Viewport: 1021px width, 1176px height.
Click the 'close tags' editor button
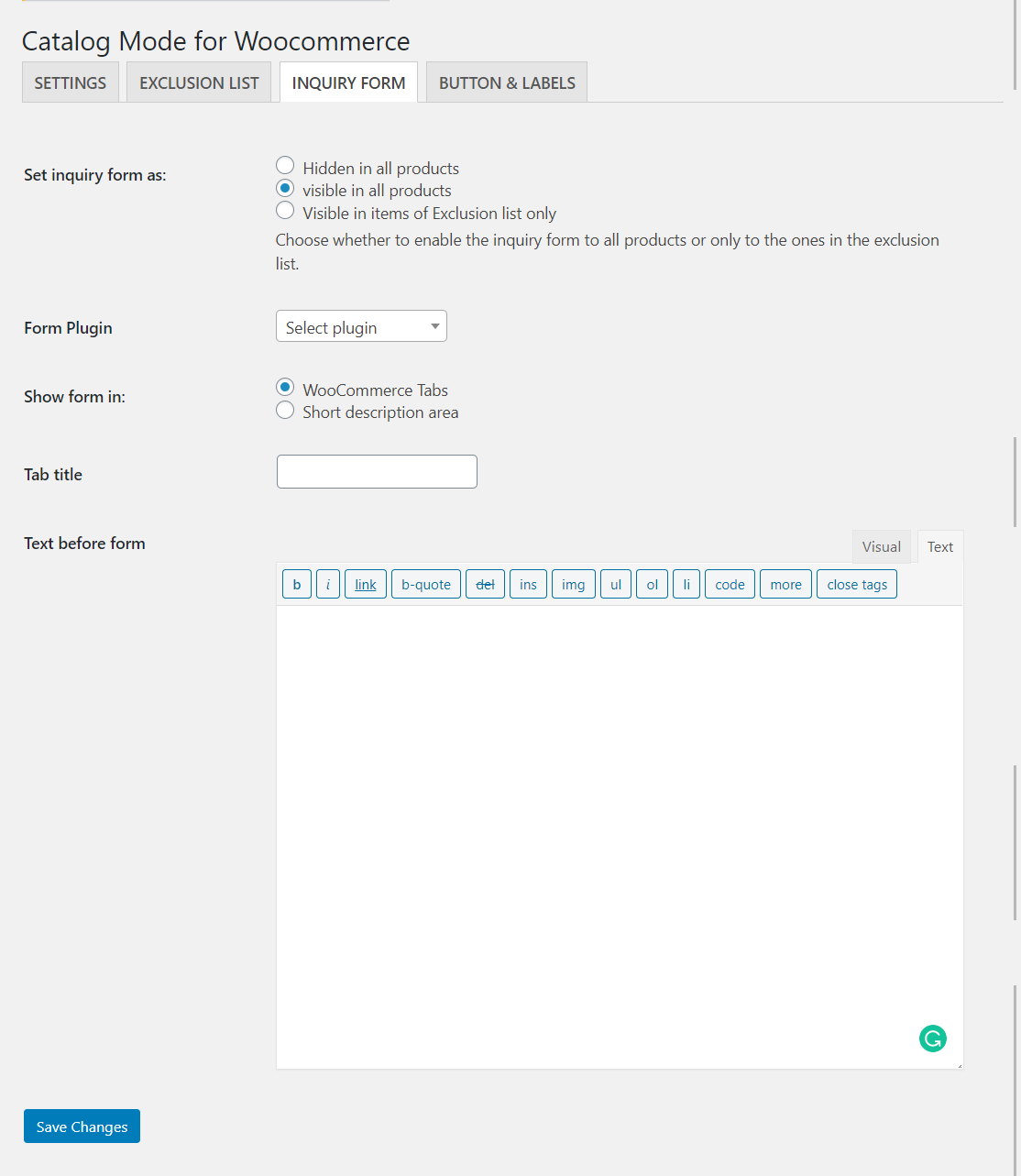pyautogui.click(x=856, y=584)
